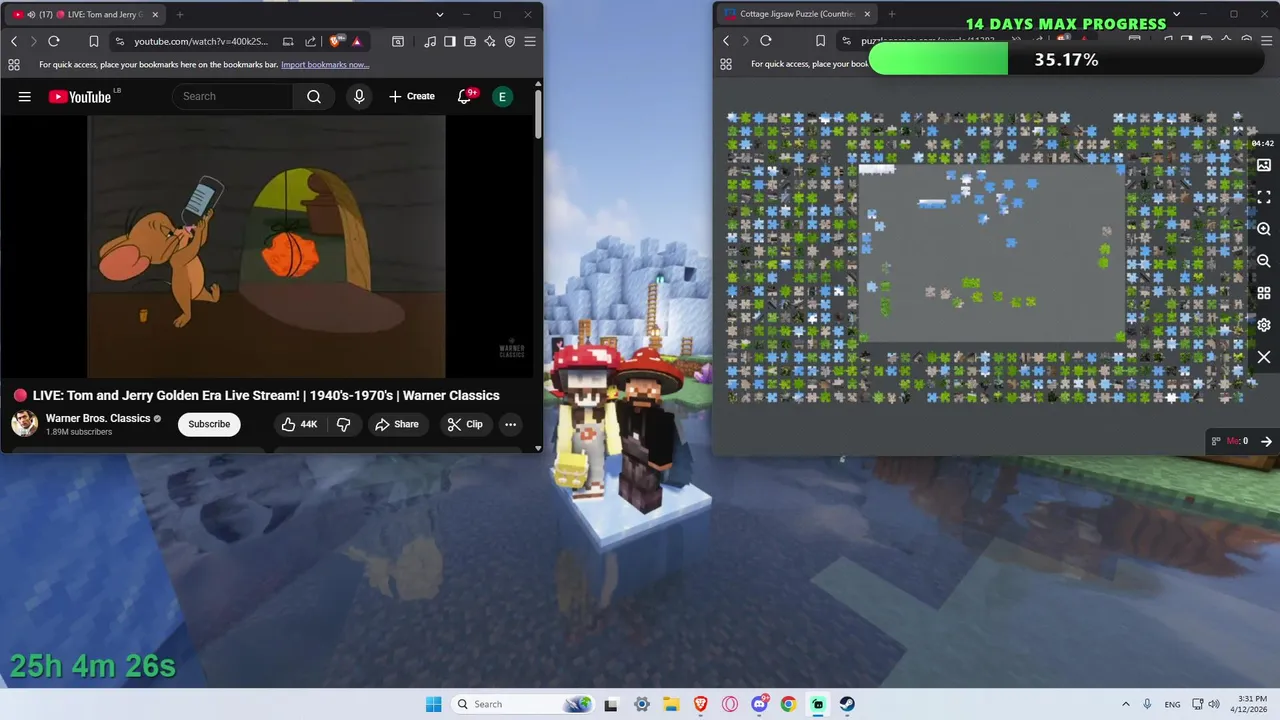Click the Tom and Jerry video player

(x=266, y=247)
